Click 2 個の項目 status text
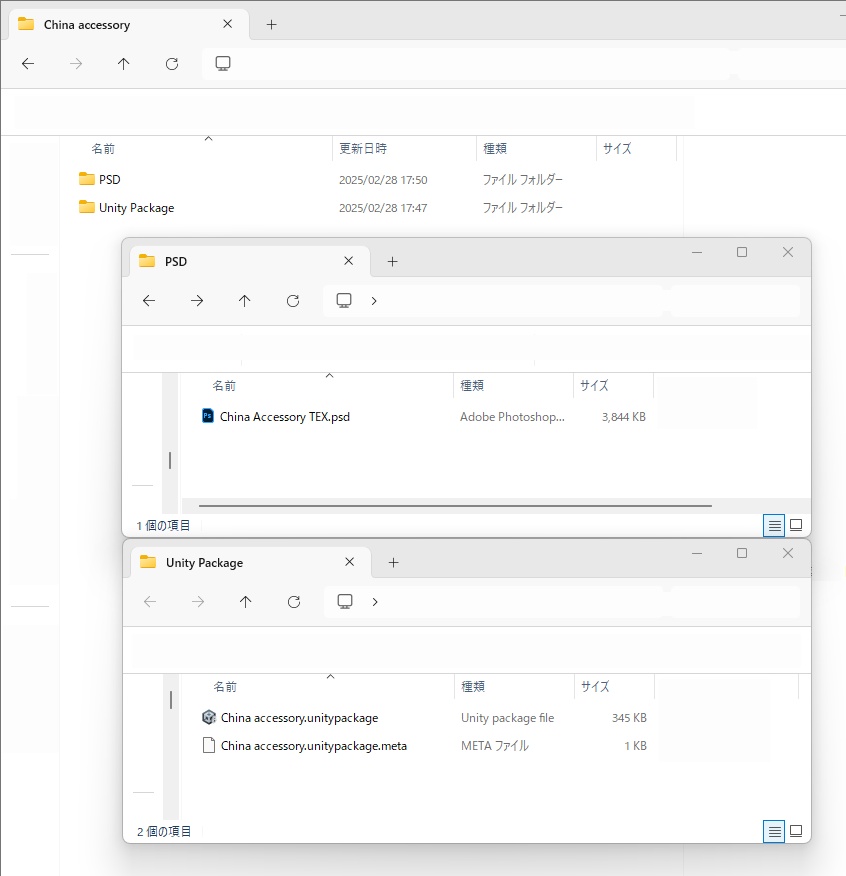Screen dimensions: 846x876 (x=164, y=832)
